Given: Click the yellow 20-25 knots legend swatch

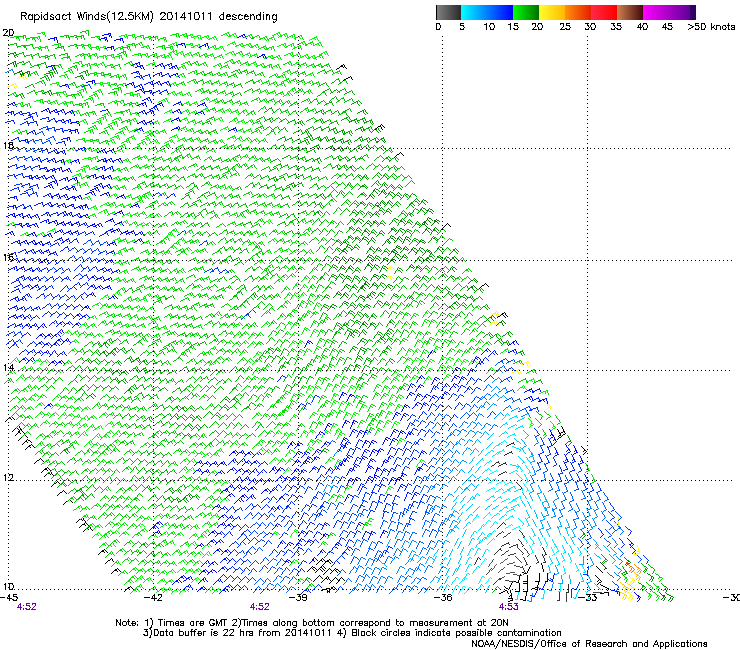Looking at the screenshot, I should (x=552, y=12).
